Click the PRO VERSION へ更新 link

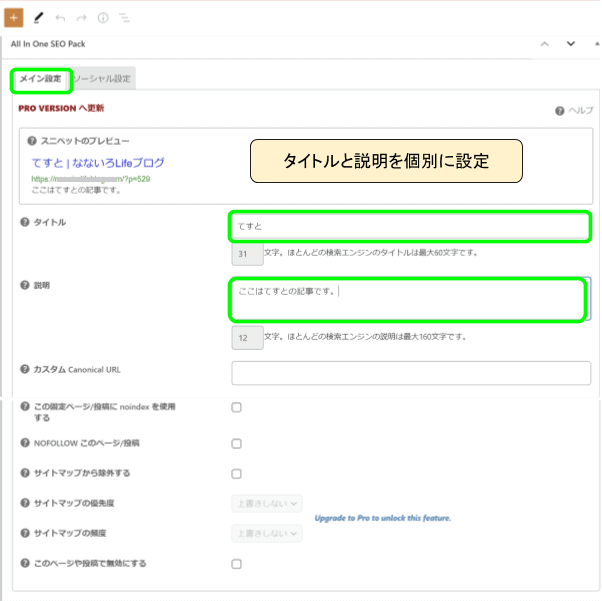(61, 107)
